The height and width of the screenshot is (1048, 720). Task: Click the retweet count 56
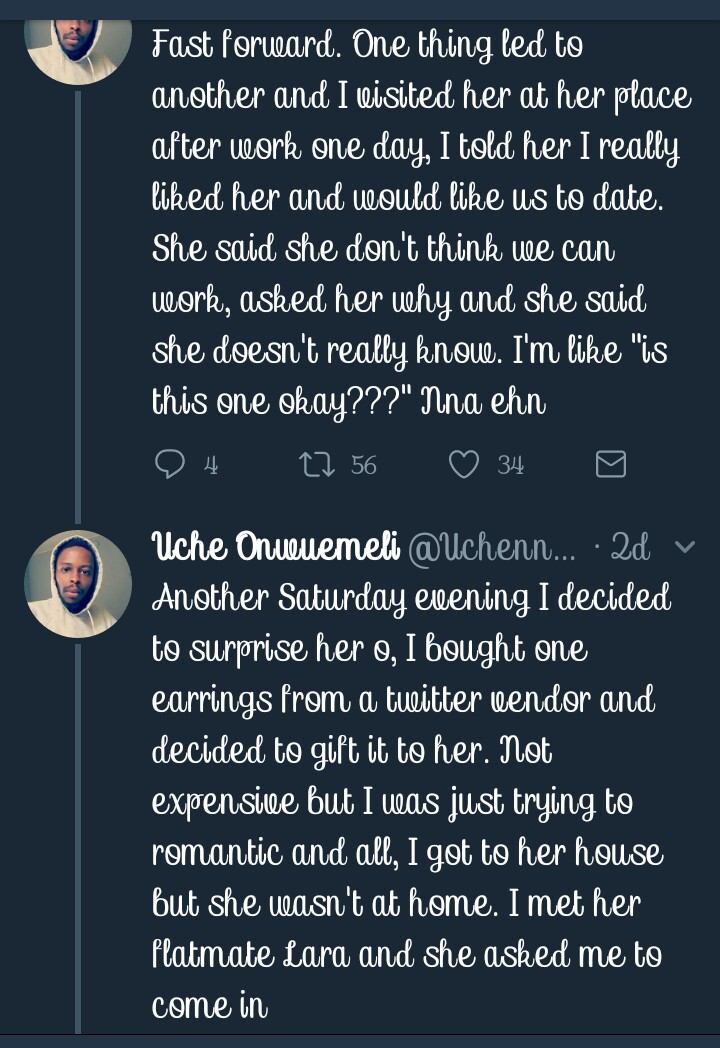click(x=364, y=464)
